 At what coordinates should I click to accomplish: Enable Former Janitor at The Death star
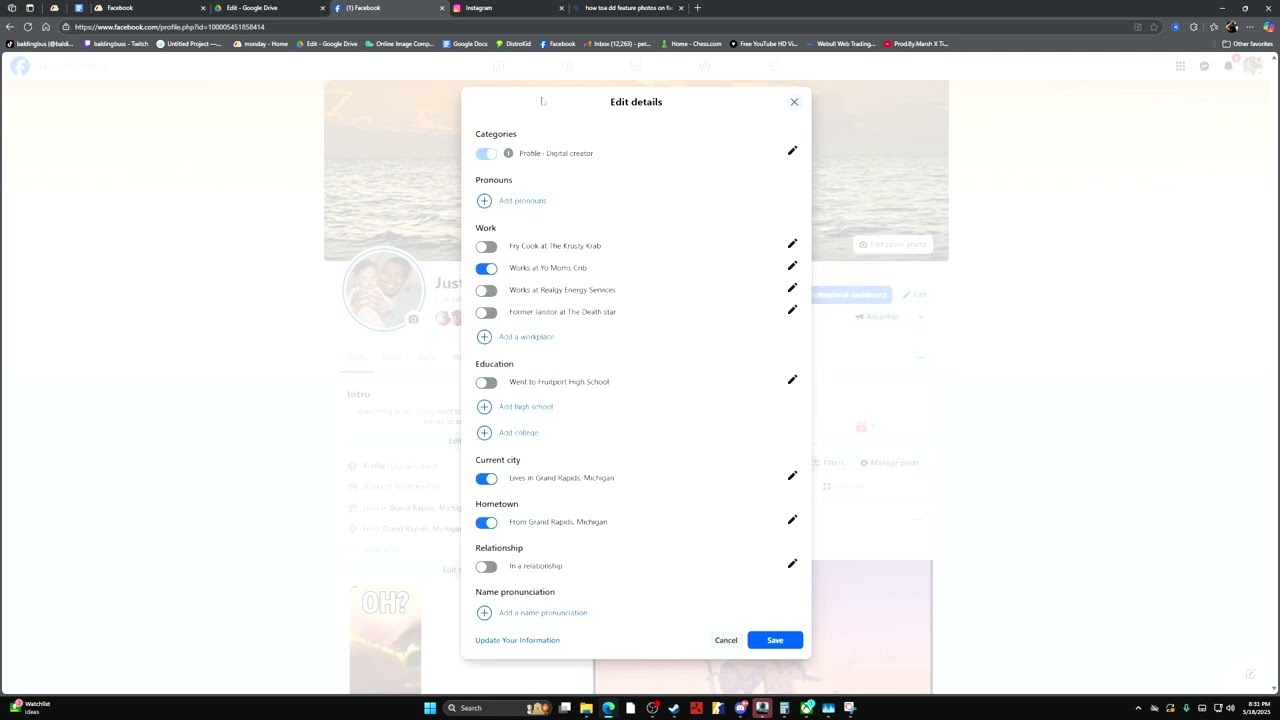pos(486,312)
